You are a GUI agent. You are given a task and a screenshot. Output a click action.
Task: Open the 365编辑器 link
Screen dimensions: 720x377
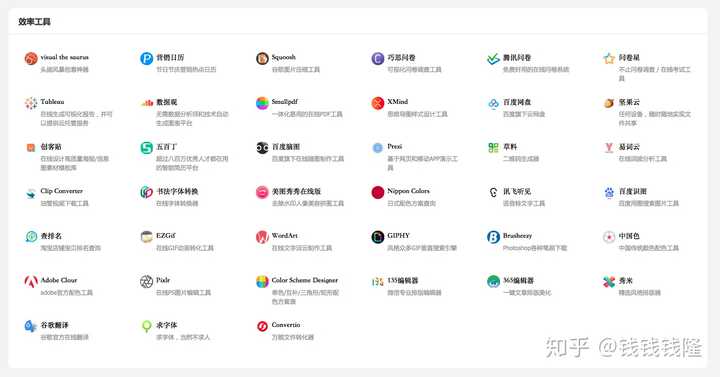[x=518, y=280]
